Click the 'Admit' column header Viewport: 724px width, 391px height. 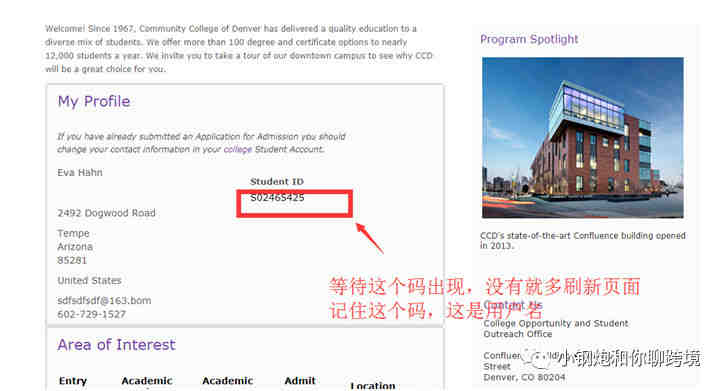(x=300, y=381)
